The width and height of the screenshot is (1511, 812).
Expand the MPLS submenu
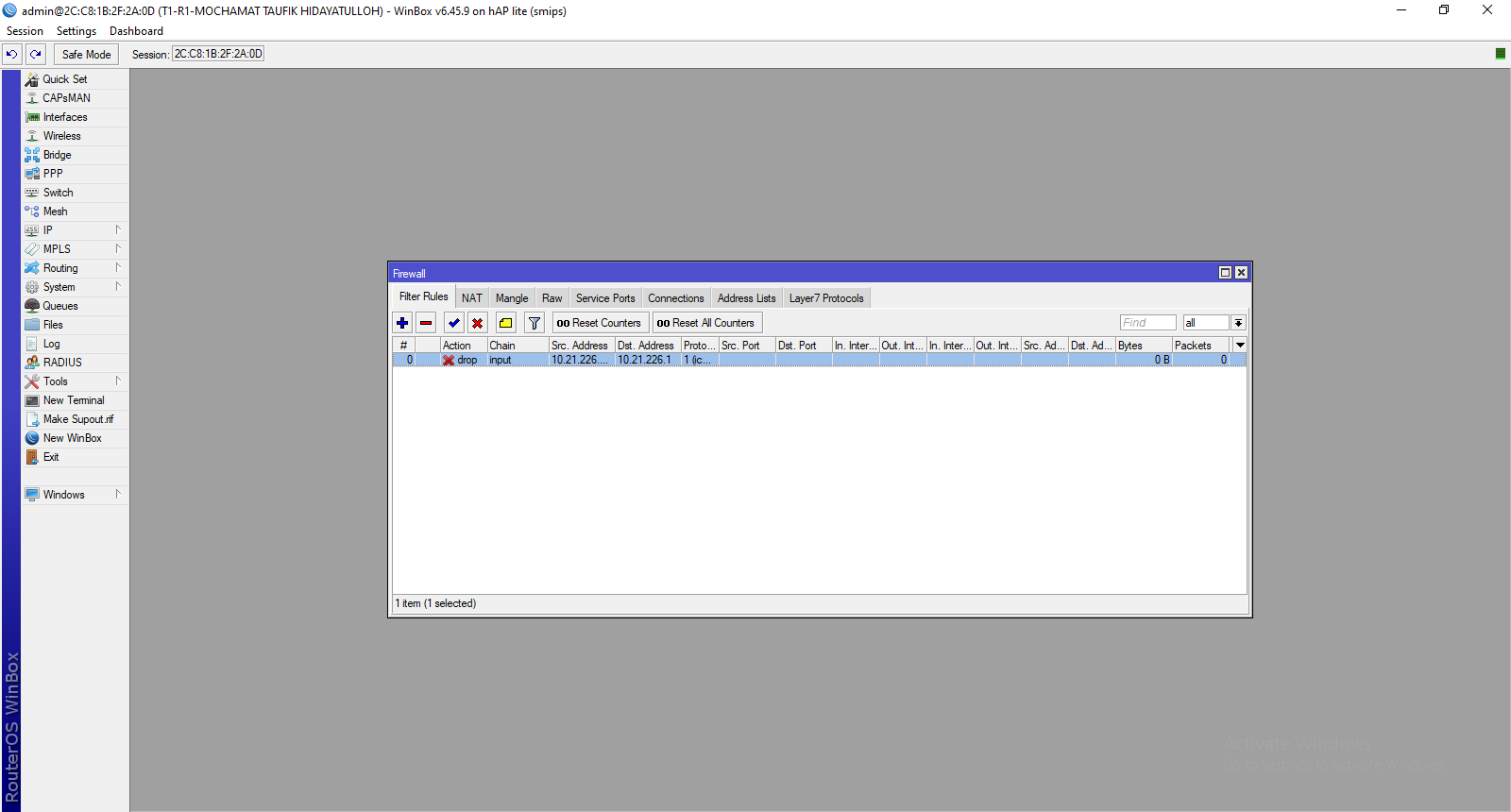point(76,249)
